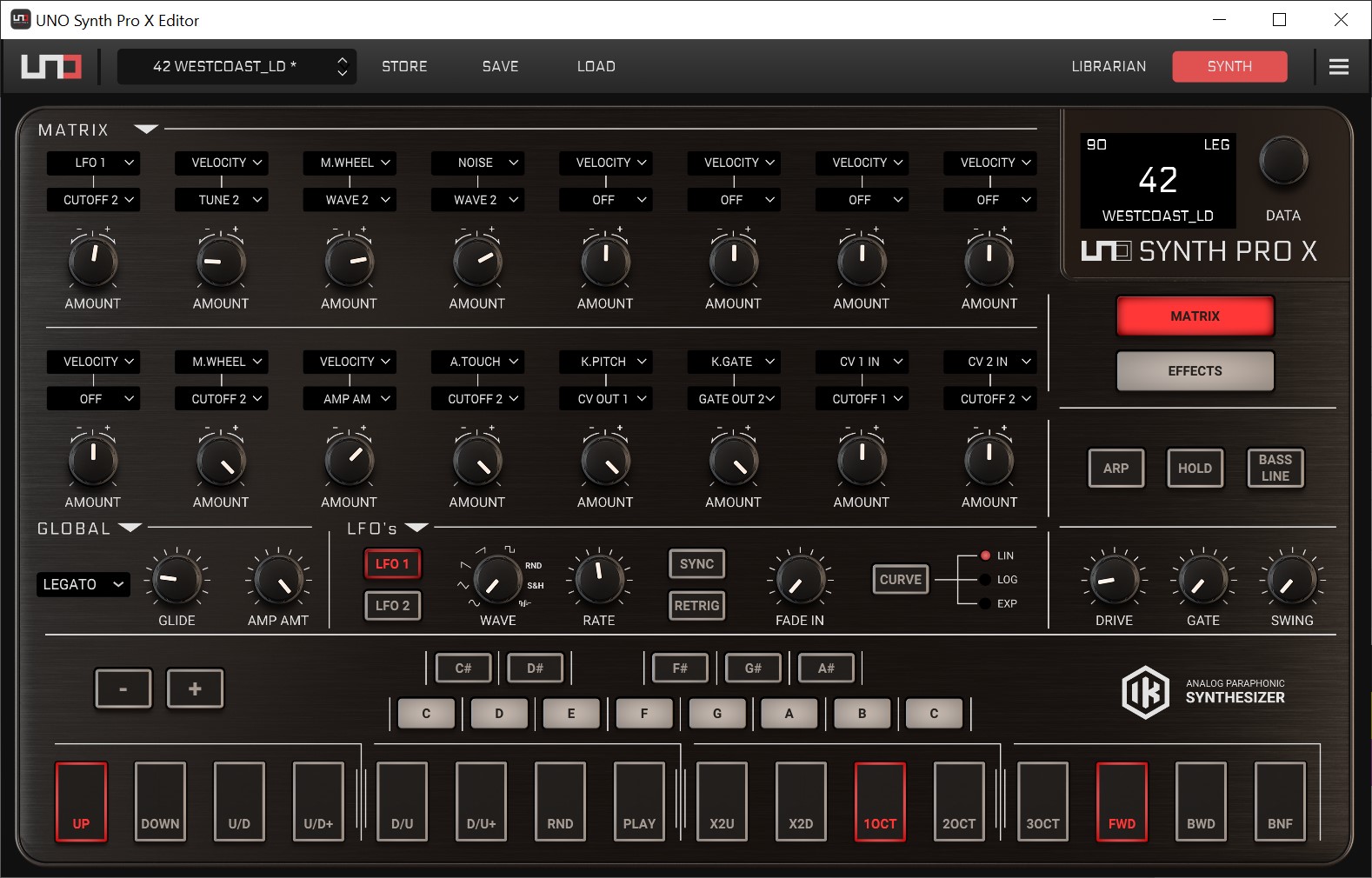1372x878 pixels.
Task: Open the CV OUT 1 destination dropdown
Action: pos(605,399)
